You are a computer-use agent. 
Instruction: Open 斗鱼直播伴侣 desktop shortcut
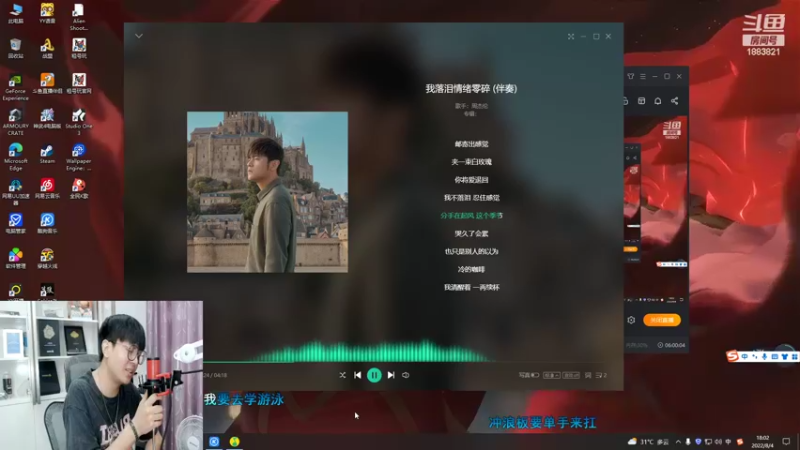point(47,84)
